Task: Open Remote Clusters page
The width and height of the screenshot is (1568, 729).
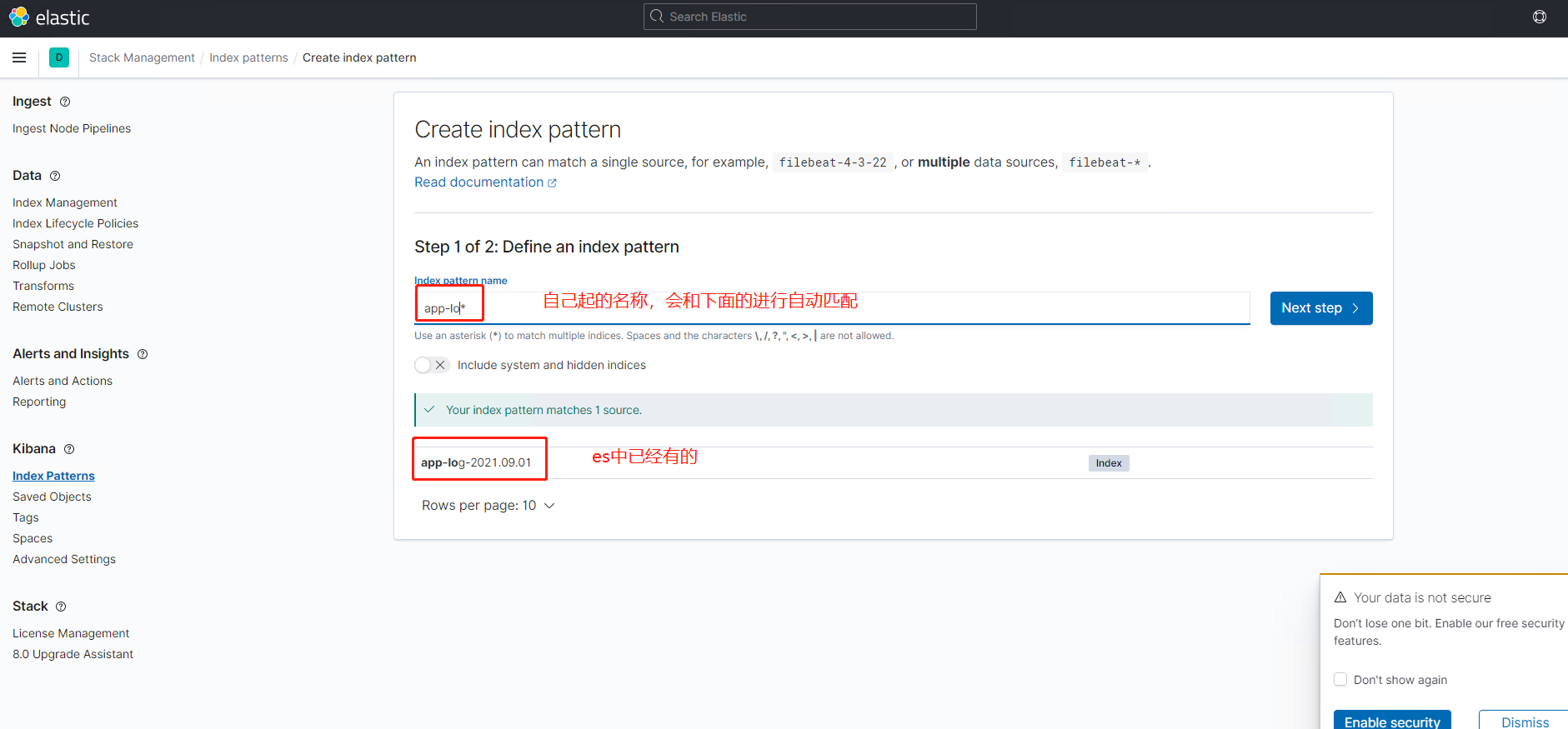Action: point(58,307)
